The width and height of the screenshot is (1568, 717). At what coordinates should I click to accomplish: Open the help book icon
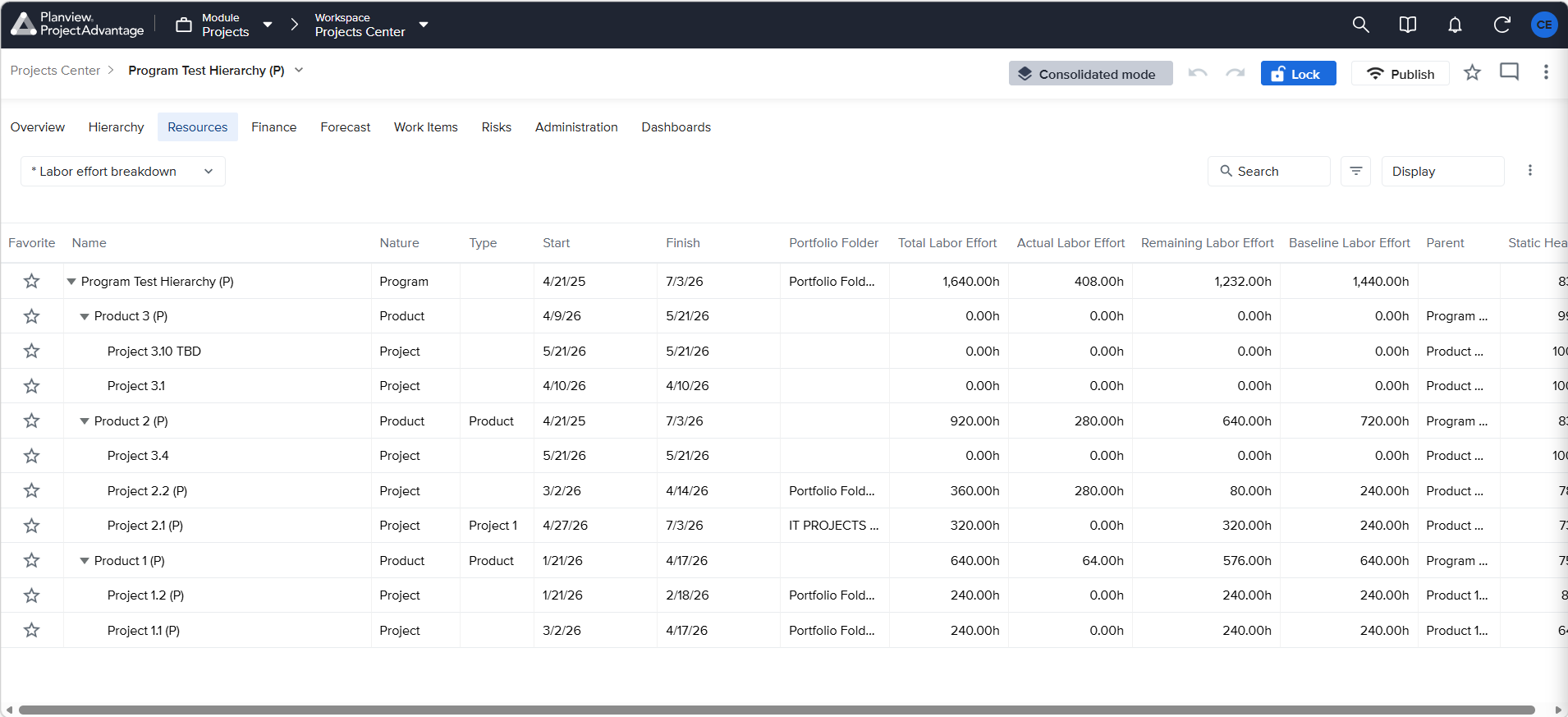1407,25
